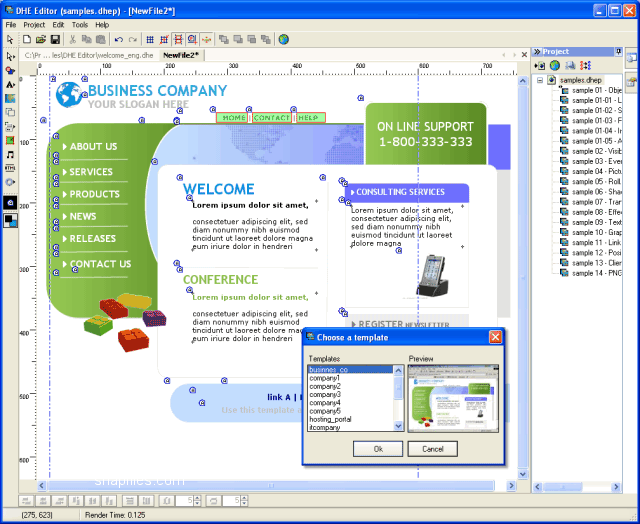
Task: Cancel the template dialog
Action: coord(433,449)
